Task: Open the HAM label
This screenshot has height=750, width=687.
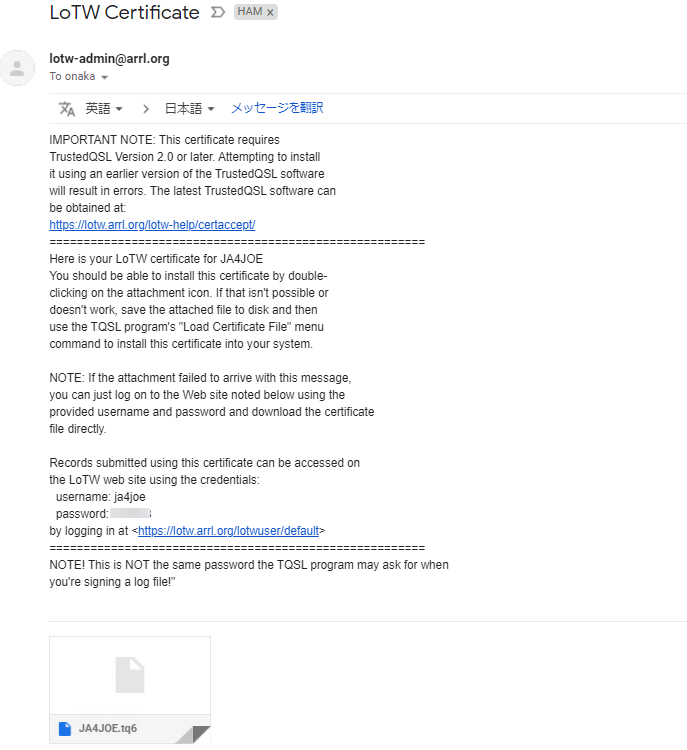Action: [250, 12]
